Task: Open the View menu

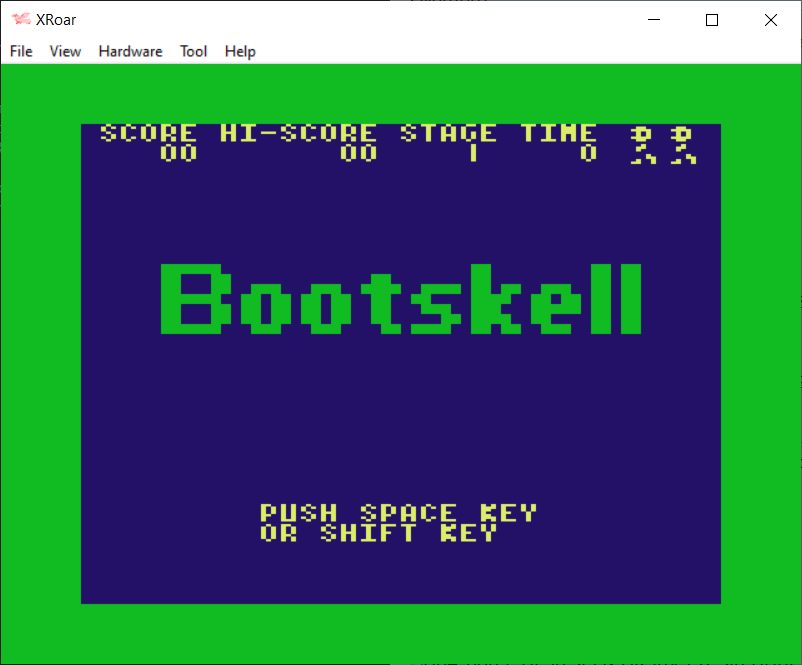Action: click(x=65, y=51)
